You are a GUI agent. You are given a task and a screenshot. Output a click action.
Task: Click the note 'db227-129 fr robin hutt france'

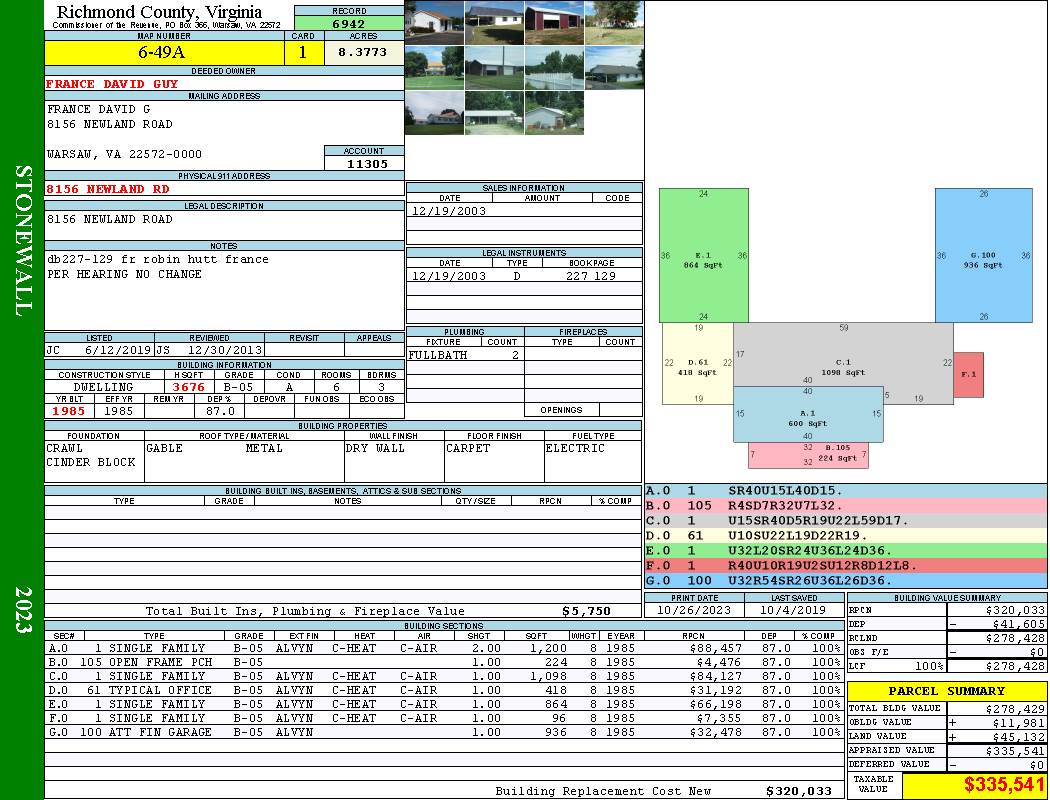click(157, 259)
